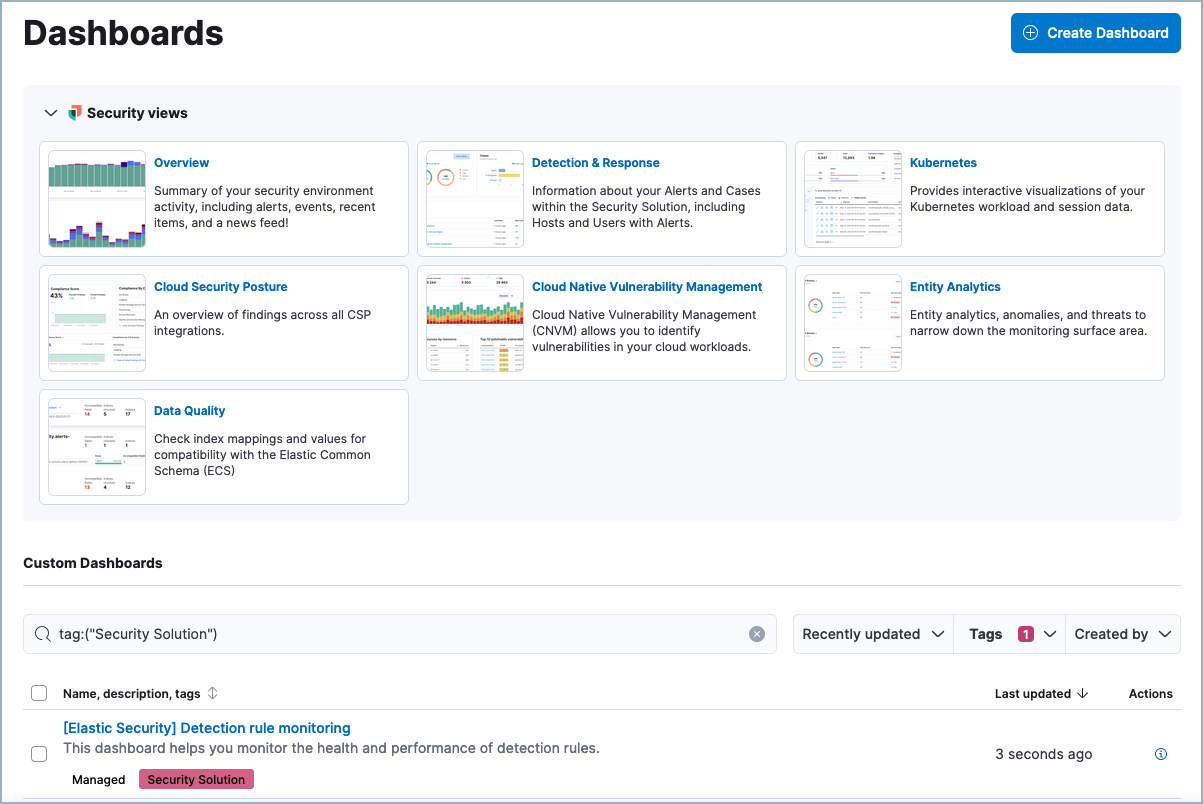Collapse the Security views section
1203x804 pixels.
(51, 113)
